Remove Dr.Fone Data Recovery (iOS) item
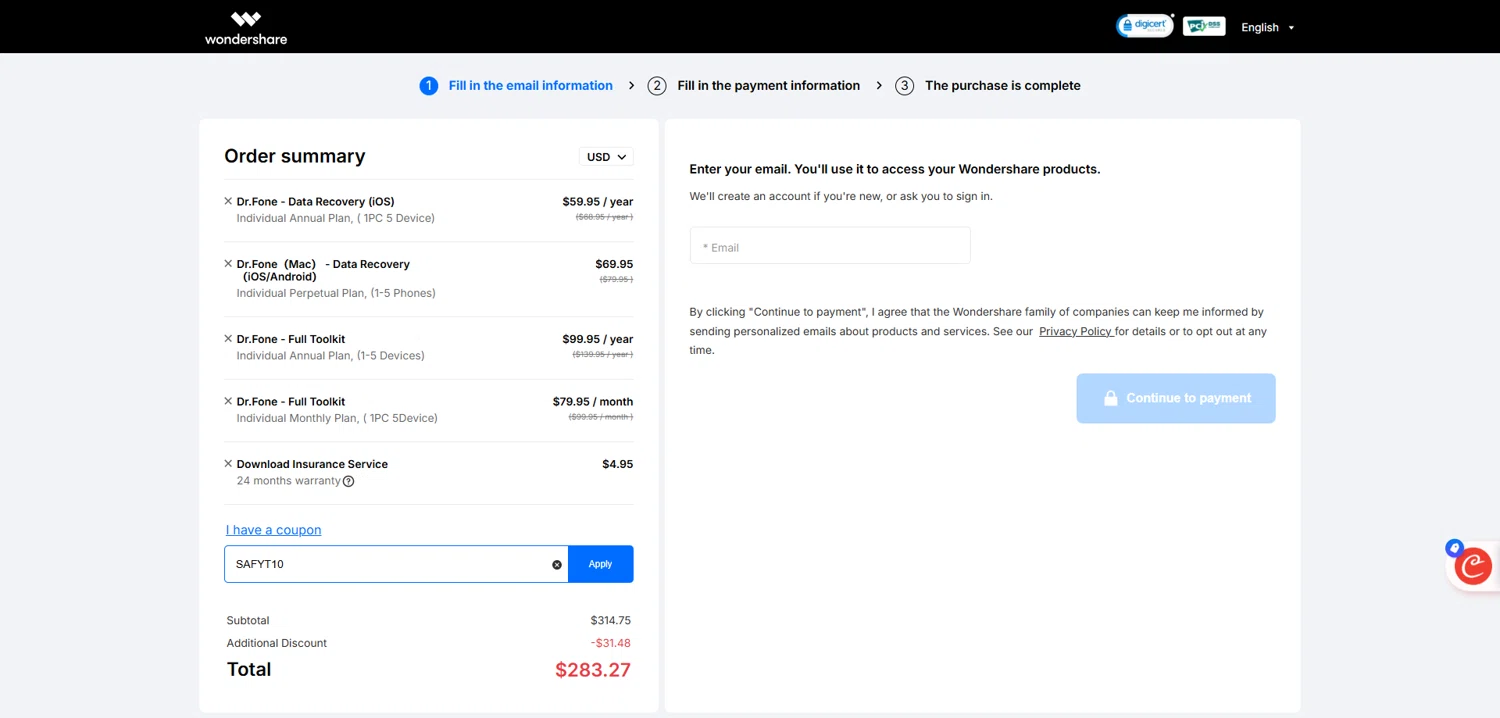This screenshot has height=718, width=1500. click(x=228, y=201)
